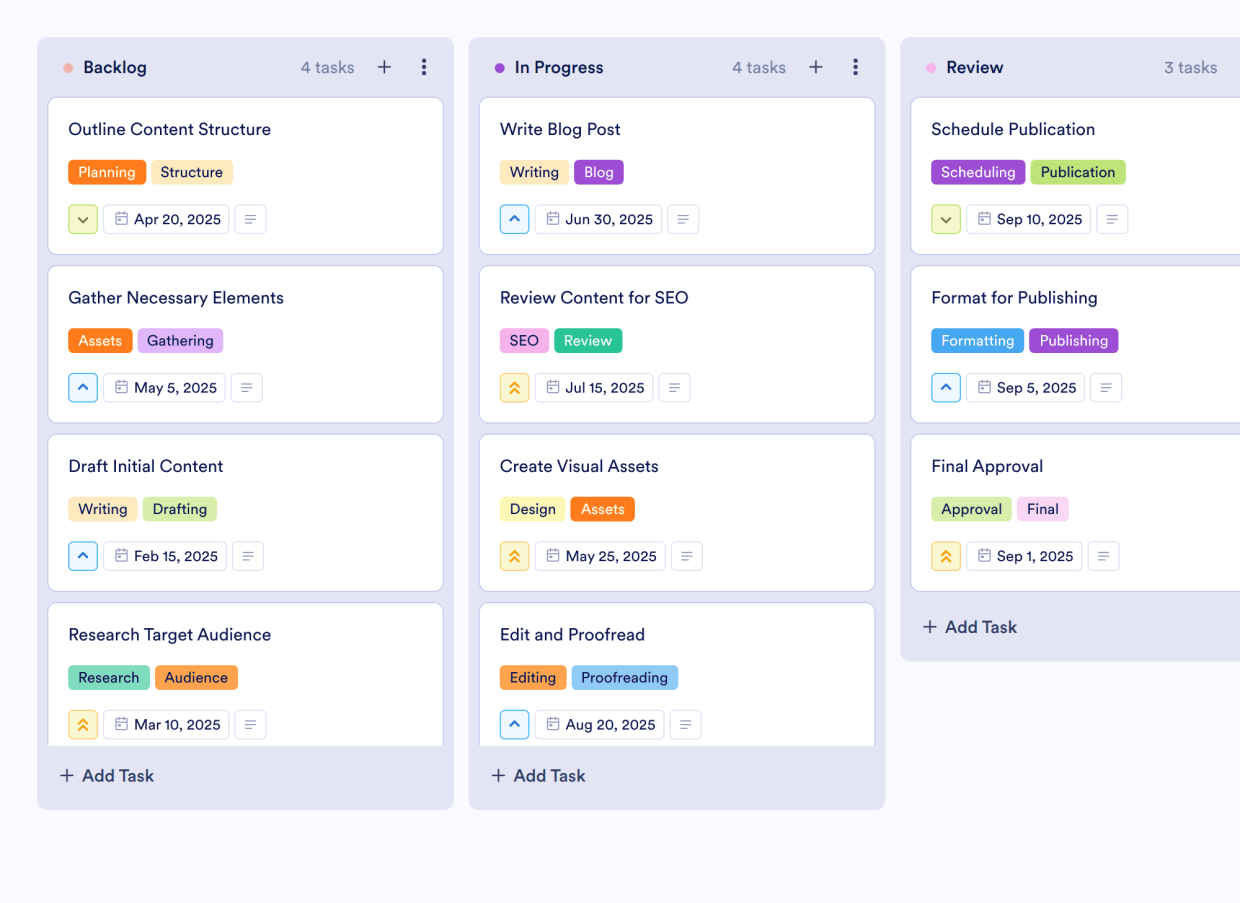This screenshot has height=903, width=1240.
Task: Click Add Task below Final Approval in Review
Action: point(969,626)
